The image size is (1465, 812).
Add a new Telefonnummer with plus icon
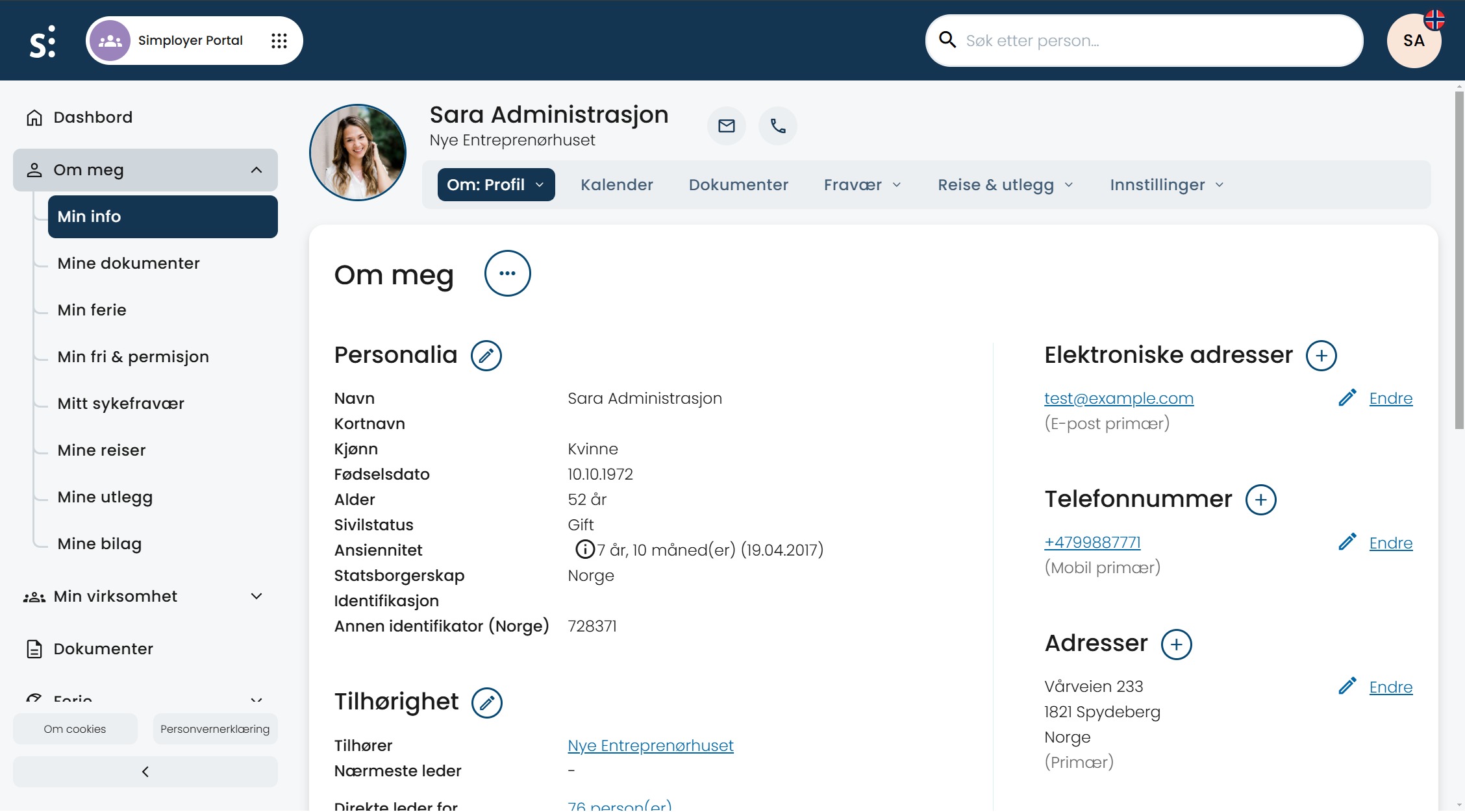pos(1260,500)
